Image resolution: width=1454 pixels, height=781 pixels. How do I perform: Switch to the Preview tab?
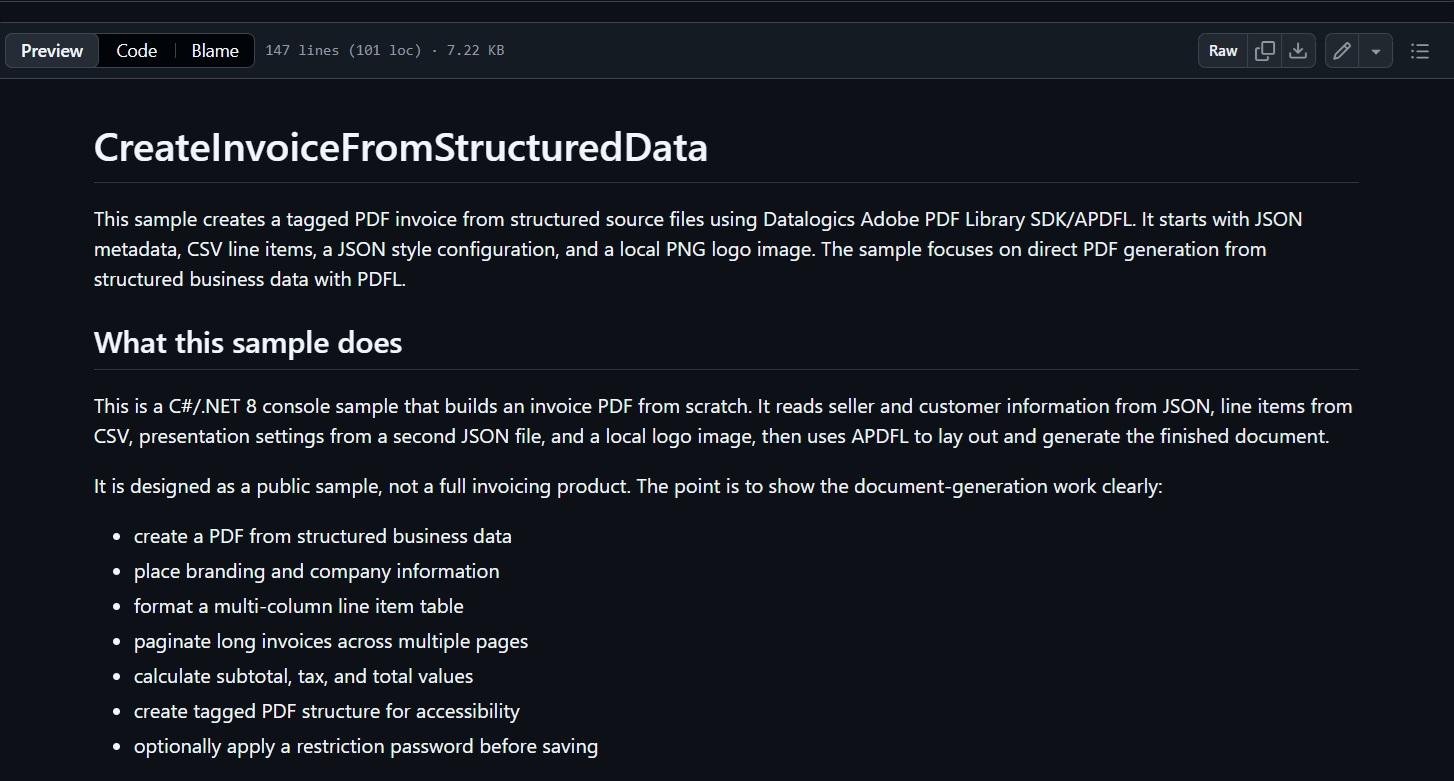coord(52,51)
